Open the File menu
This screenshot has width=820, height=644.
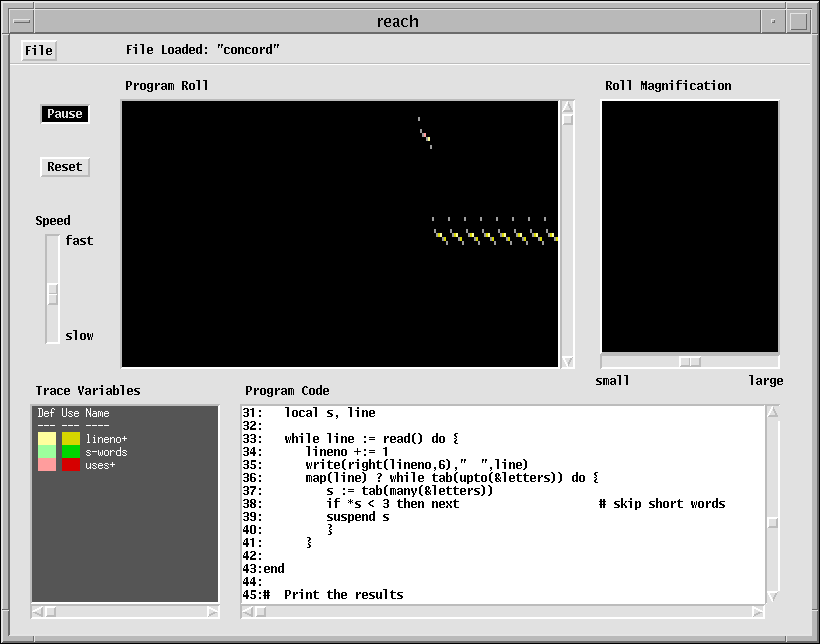point(39,50)
